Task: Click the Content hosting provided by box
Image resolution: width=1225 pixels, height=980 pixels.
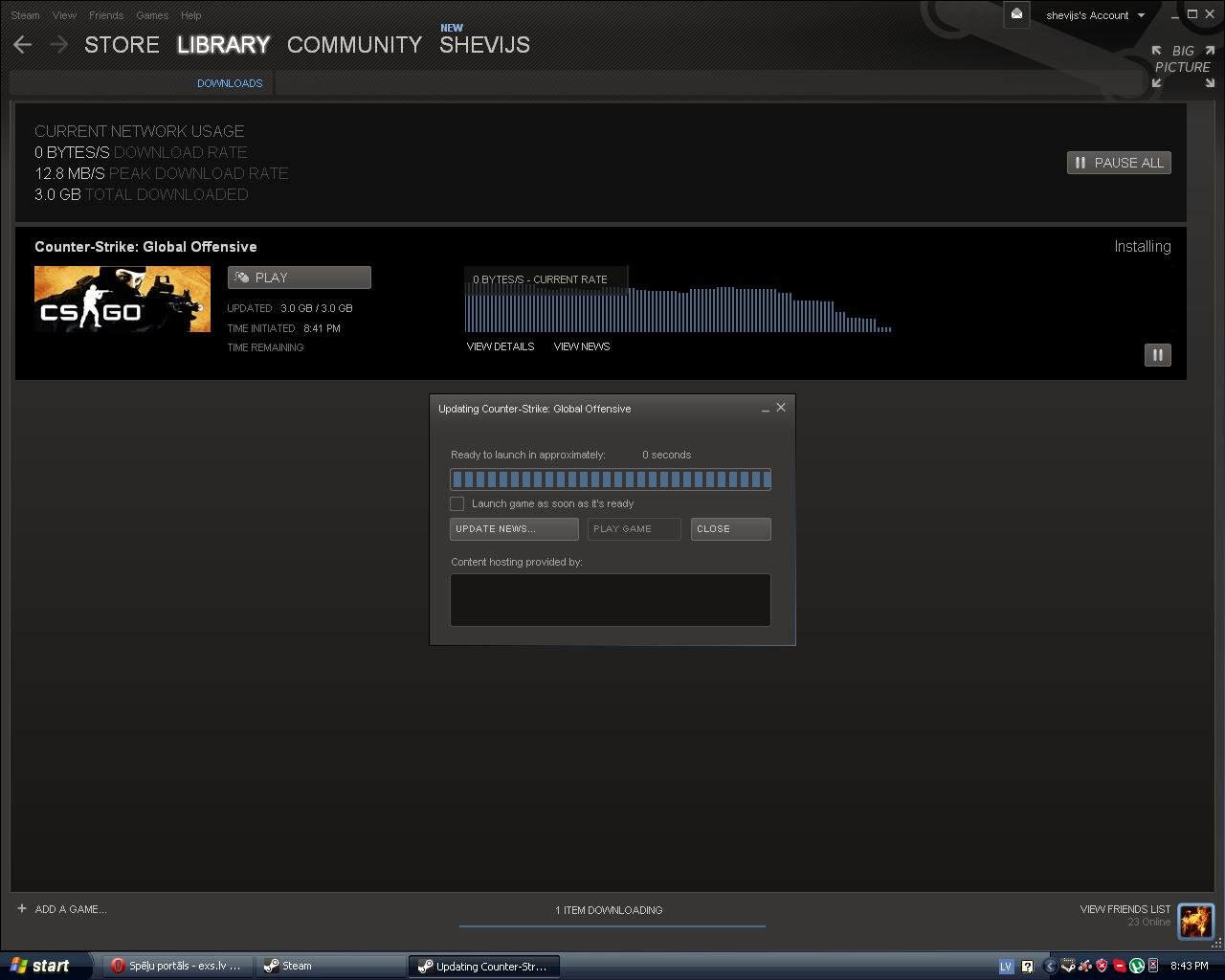Action: click(611, 600)
